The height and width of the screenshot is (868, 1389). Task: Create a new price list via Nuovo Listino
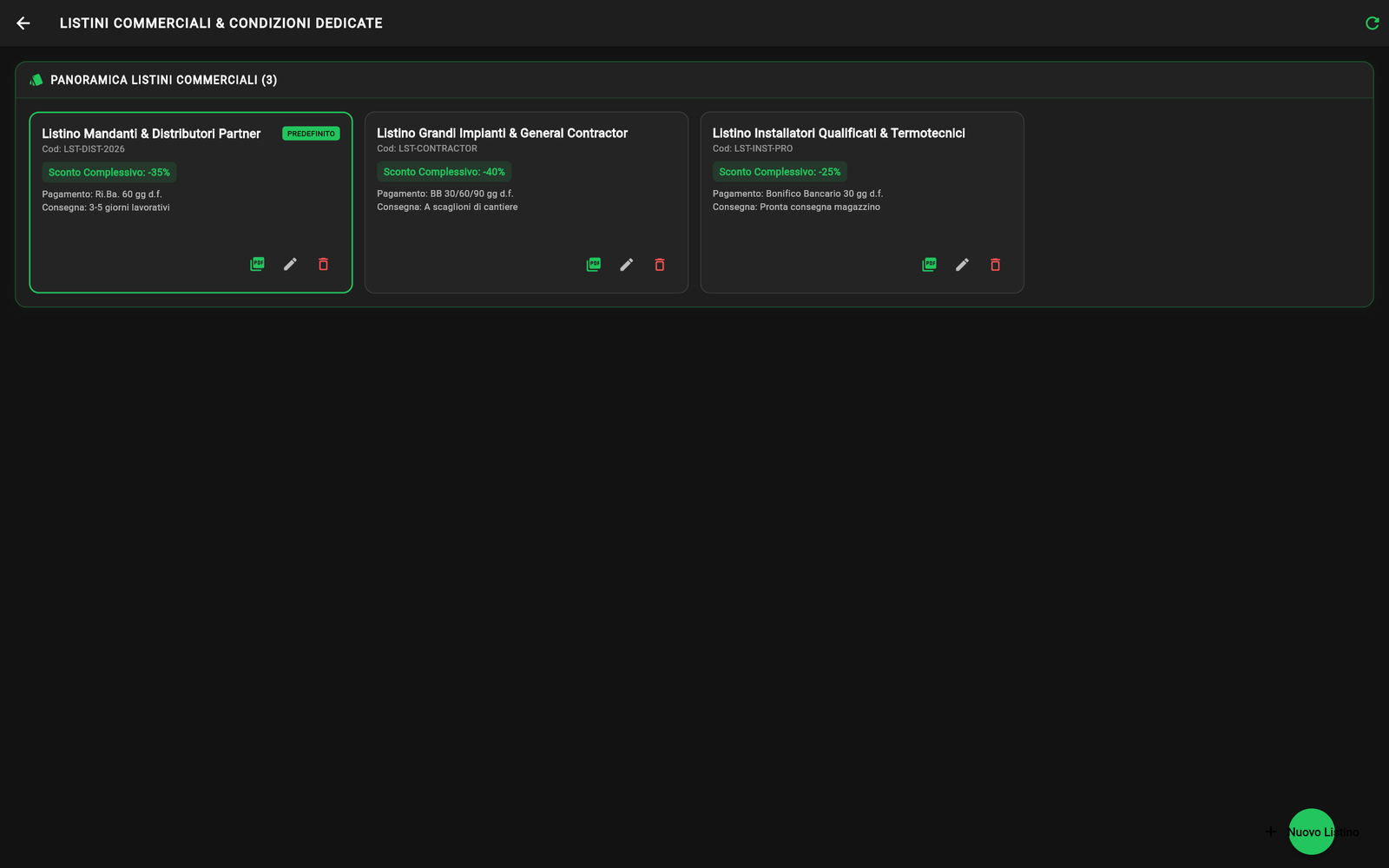click(x=1311, y=832)
